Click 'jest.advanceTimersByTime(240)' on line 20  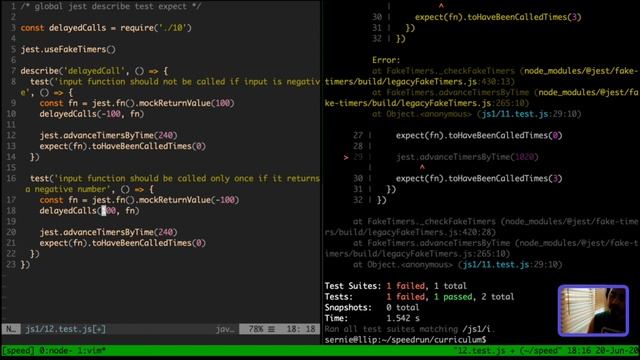(x=109, y=232)
